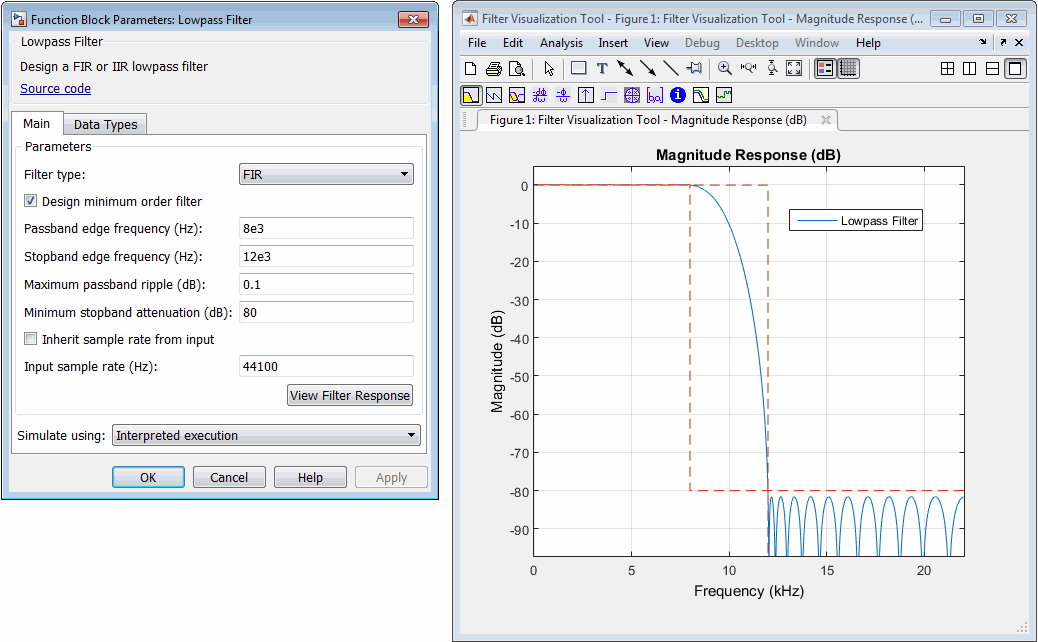
Task: Click the Insert Text tool icon
Action: 602,69
